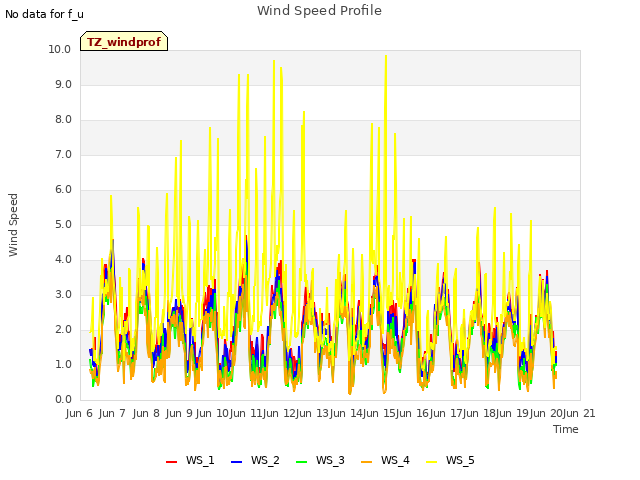This screenshot has width=640, height=480.
Task: Click the 0.0 y-axis tick label
Action: click(63, 400)
